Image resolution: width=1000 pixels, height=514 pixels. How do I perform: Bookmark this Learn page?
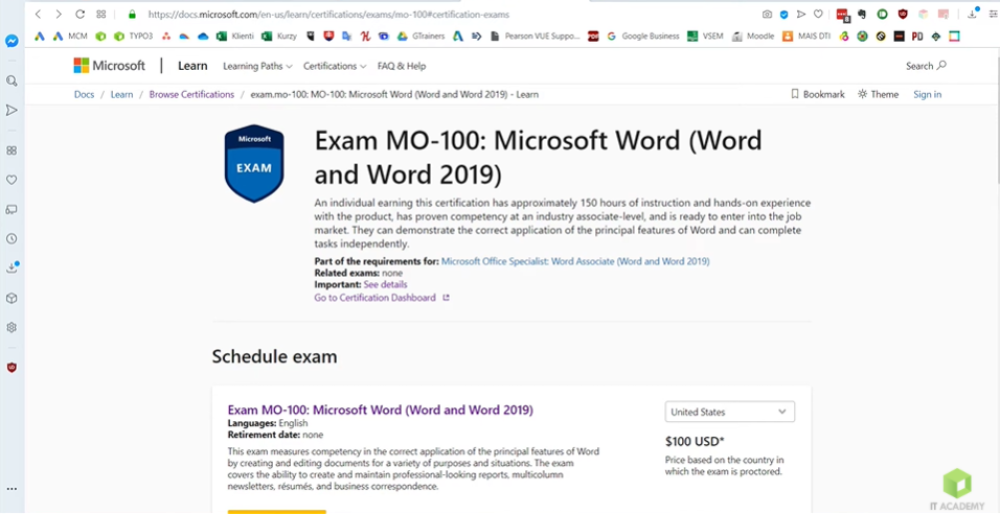tap(817, 94)
